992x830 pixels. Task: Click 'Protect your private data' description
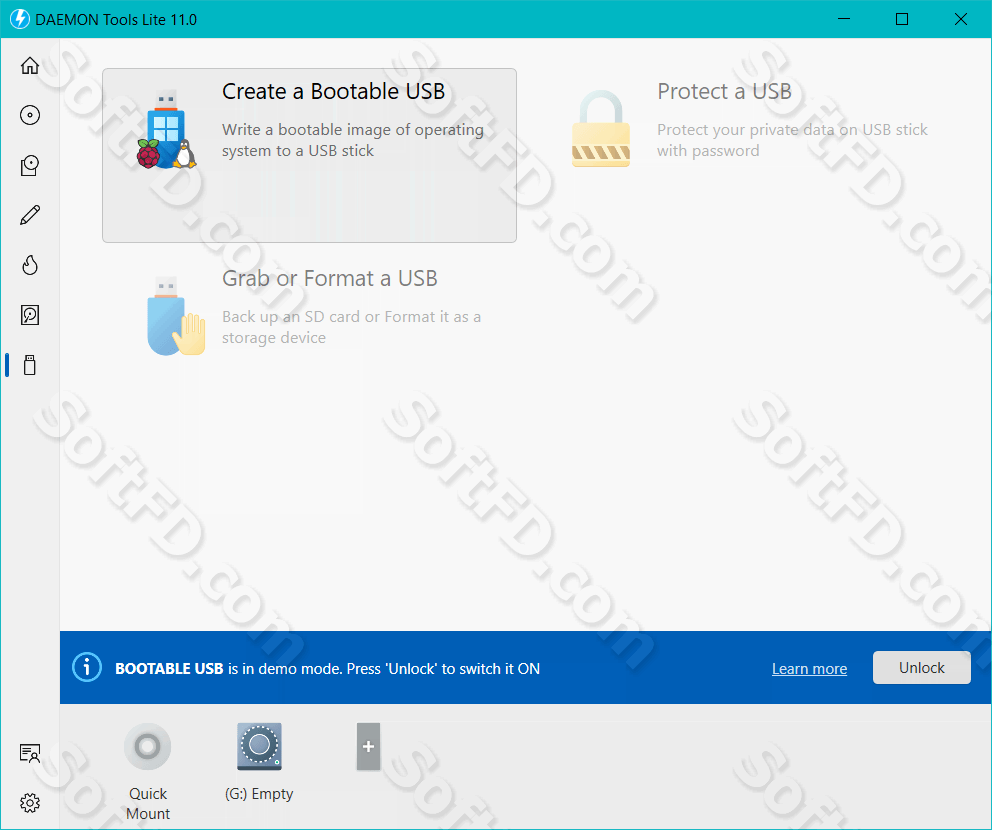tap(792, 140)
